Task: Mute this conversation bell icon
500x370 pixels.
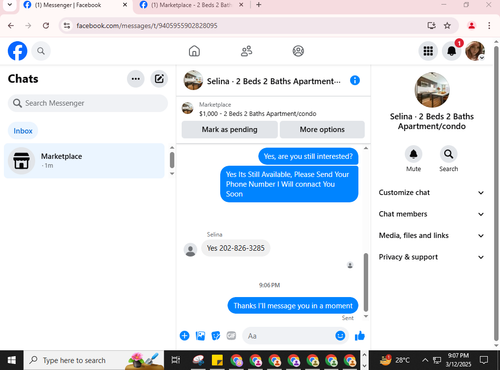Action: coord(413,154)
